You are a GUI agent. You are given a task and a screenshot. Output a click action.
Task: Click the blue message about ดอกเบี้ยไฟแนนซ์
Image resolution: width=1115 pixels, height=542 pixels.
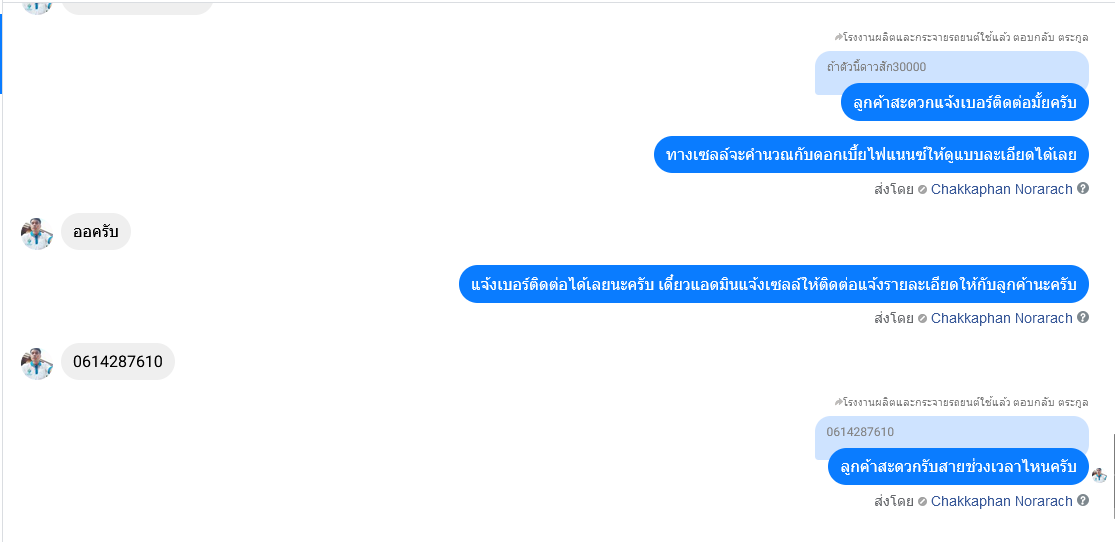(871, 154)
